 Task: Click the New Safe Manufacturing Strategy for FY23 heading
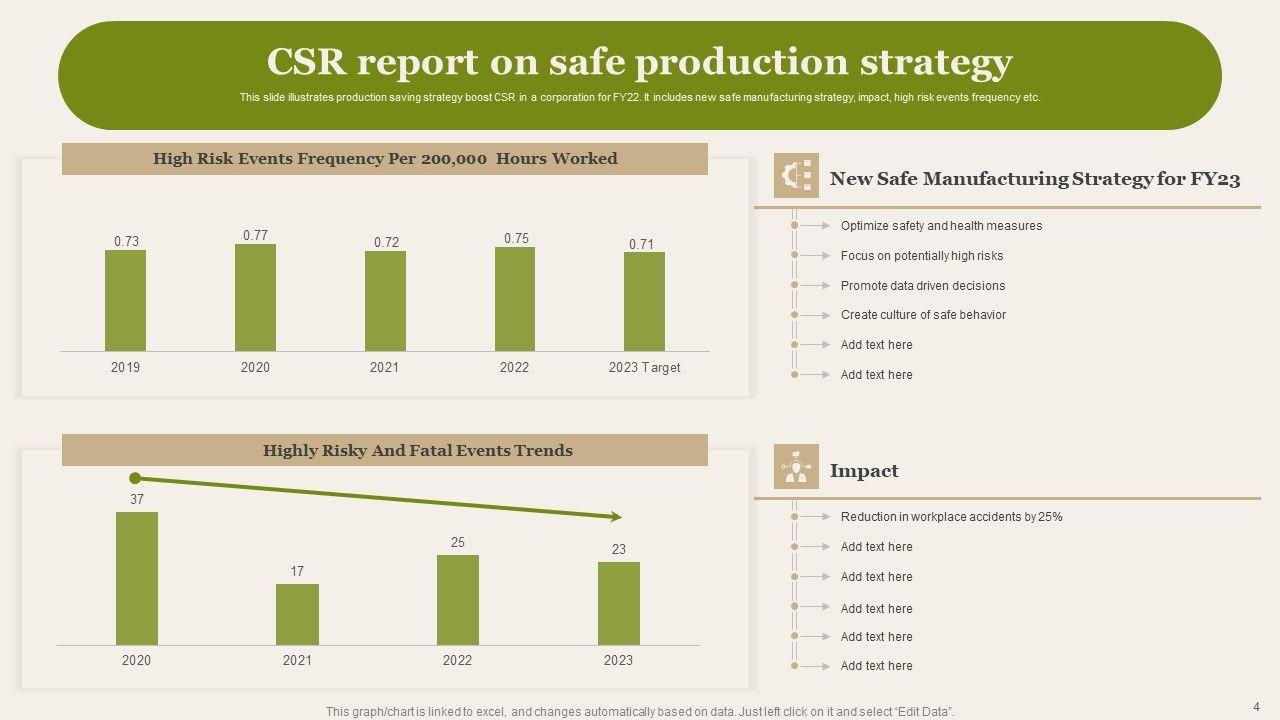coord(1035,179)
